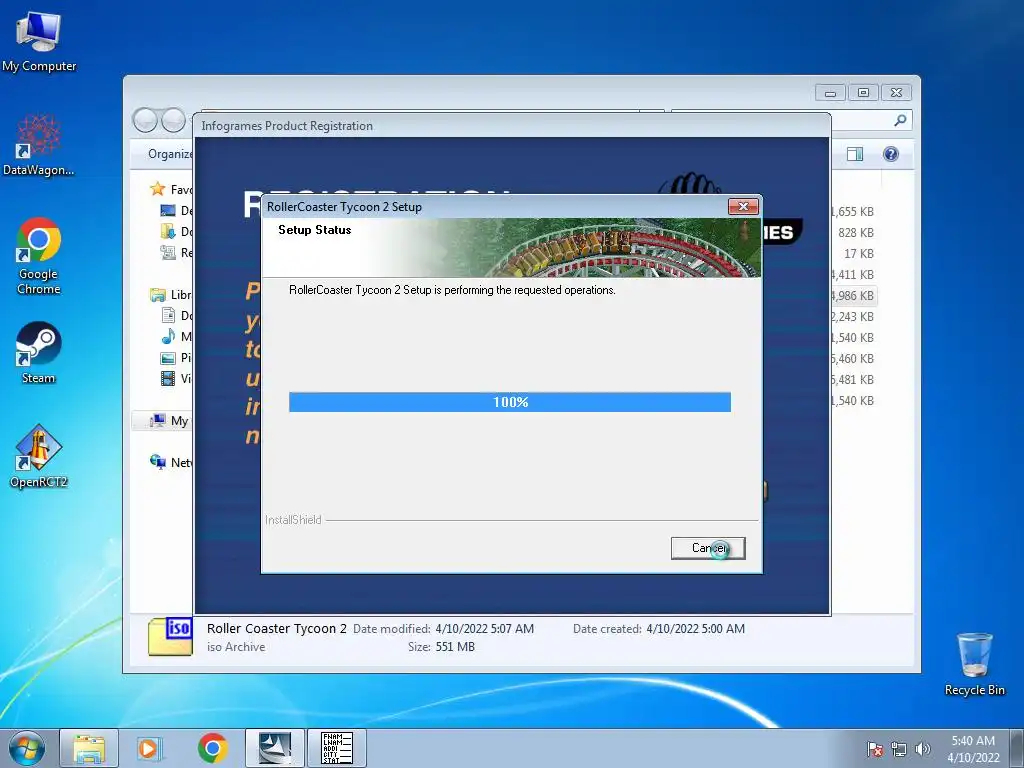This screenshot has width=1024, height=768.
Task: Select Network in Explorer navigation pane
Action: [171, 462]
